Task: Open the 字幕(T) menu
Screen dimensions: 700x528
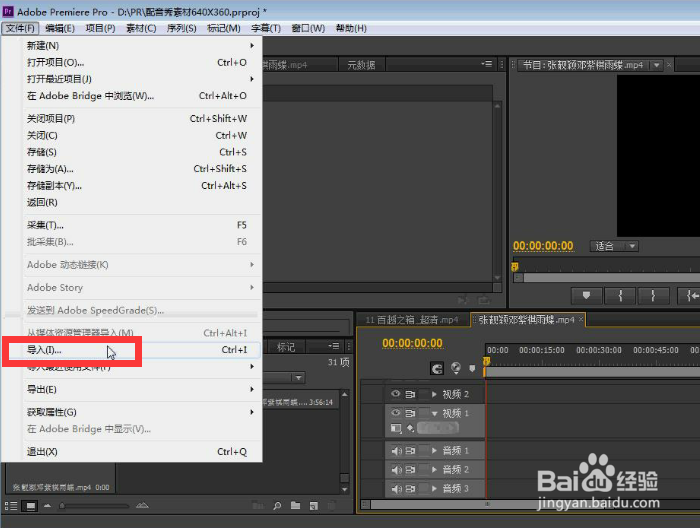Action: (266, 28)
